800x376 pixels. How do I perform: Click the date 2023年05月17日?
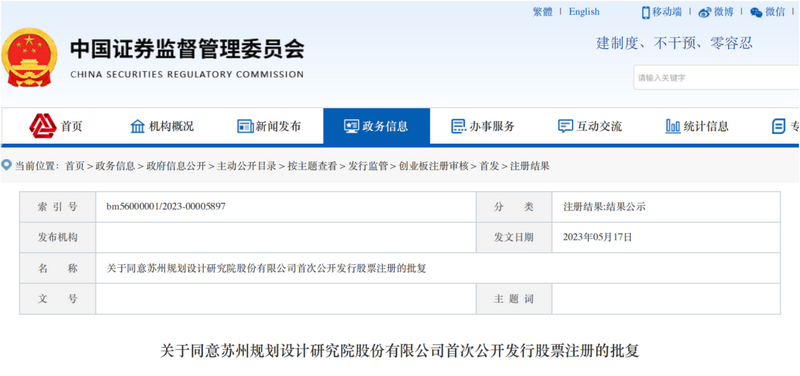pos(597,237)
